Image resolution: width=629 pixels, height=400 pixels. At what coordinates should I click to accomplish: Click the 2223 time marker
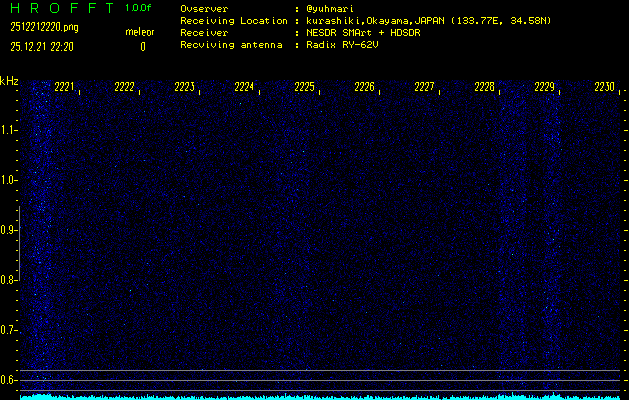[185, 87]
